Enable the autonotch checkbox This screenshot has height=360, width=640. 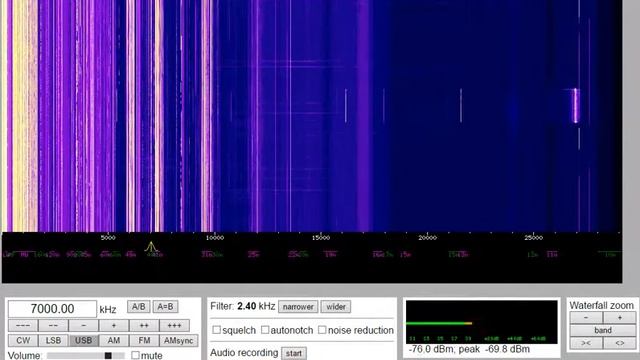(265, 330)
